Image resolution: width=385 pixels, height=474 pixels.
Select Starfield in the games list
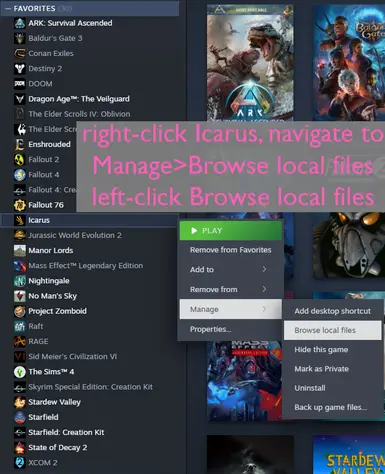(x=43, y=417)
